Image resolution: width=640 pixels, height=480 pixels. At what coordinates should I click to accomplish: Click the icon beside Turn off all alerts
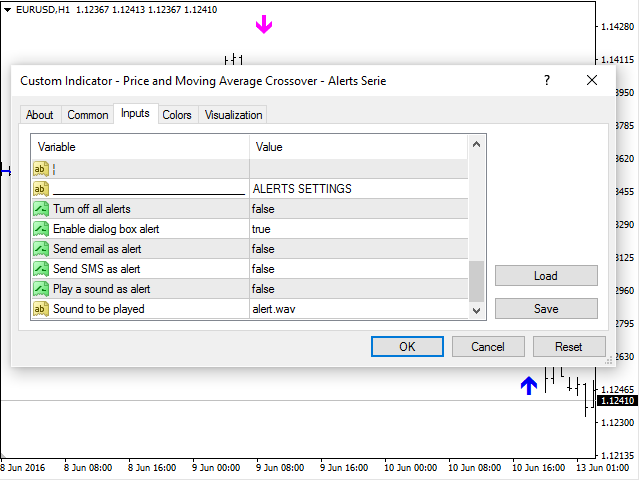(41, 209)
